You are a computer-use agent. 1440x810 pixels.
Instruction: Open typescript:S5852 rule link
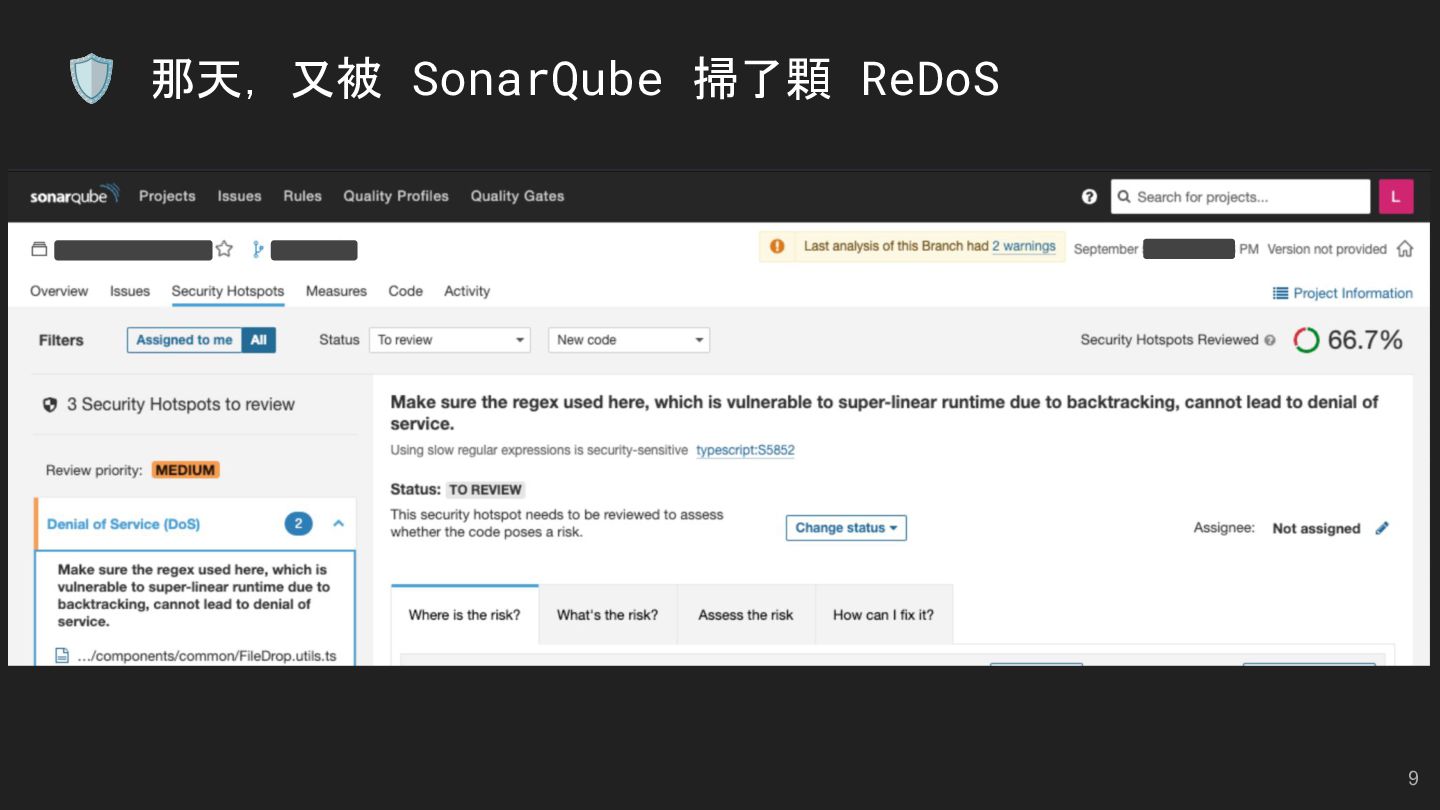point(745,450)
